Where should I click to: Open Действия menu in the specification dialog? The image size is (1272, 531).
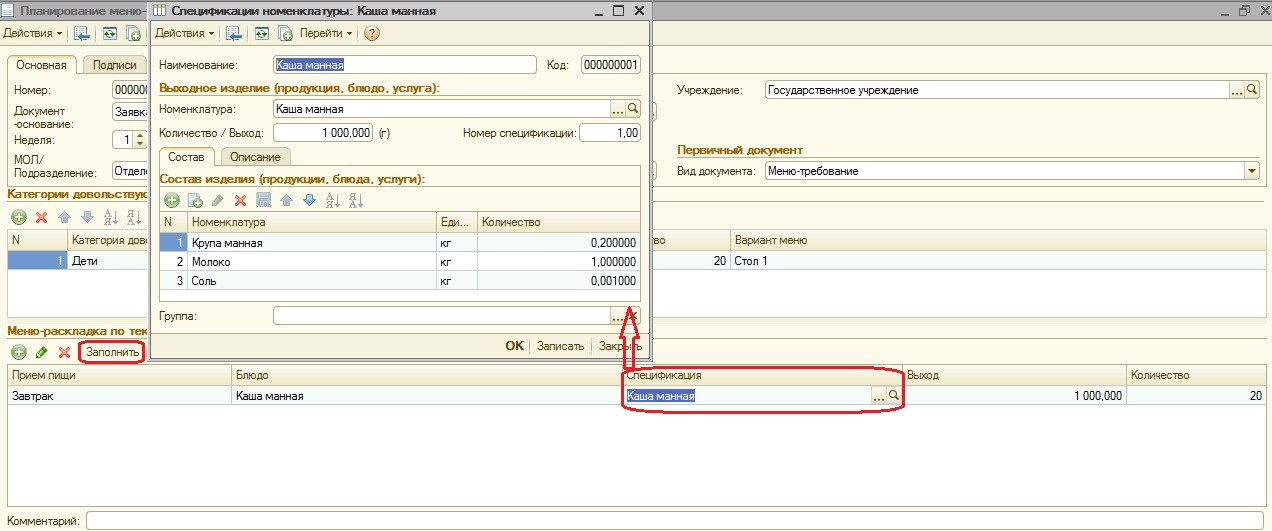tap(184, 33)
